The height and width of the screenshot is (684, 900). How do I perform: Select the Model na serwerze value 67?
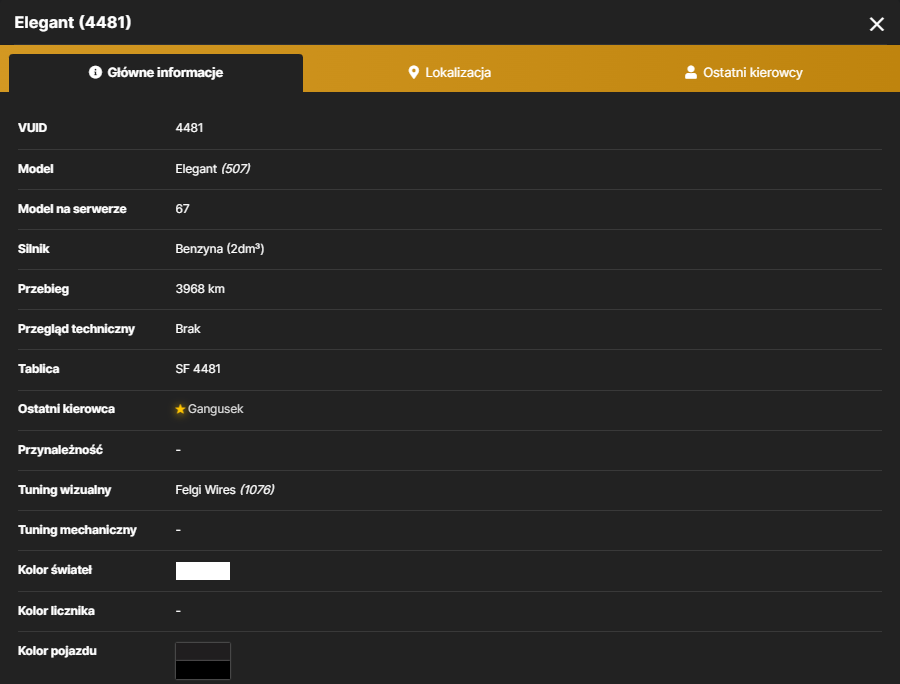[x=183, y=209]
